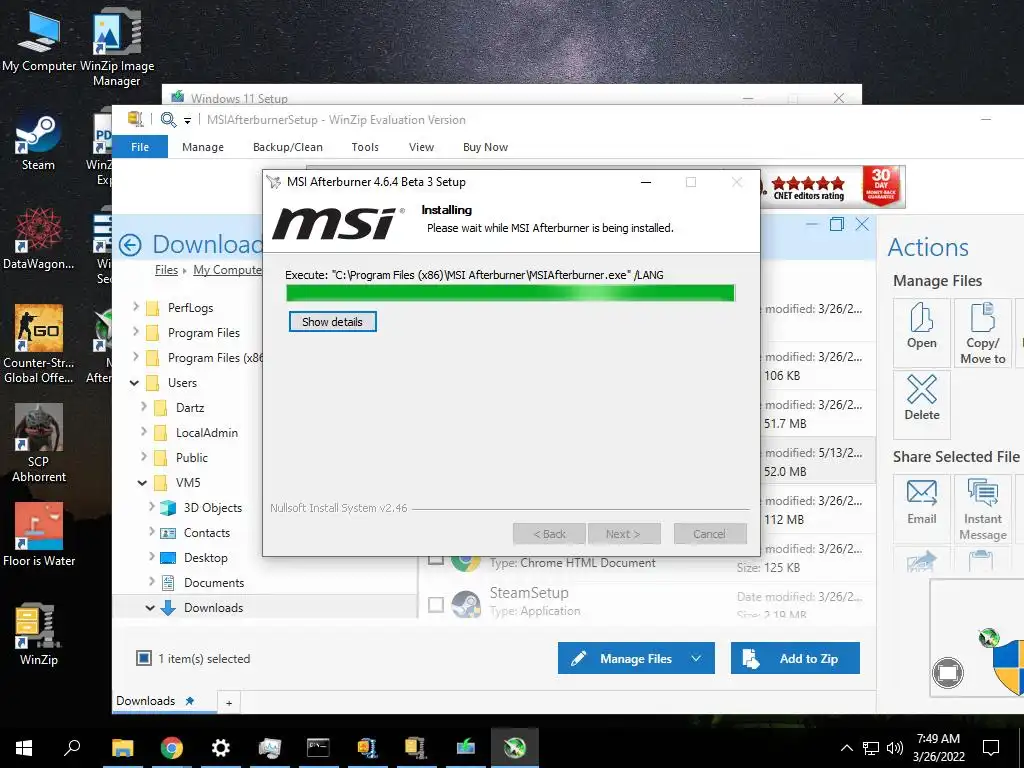Open the Manage Files dropdown arrow
Viewport: 1024px width, 768px height.
(696, 658)
